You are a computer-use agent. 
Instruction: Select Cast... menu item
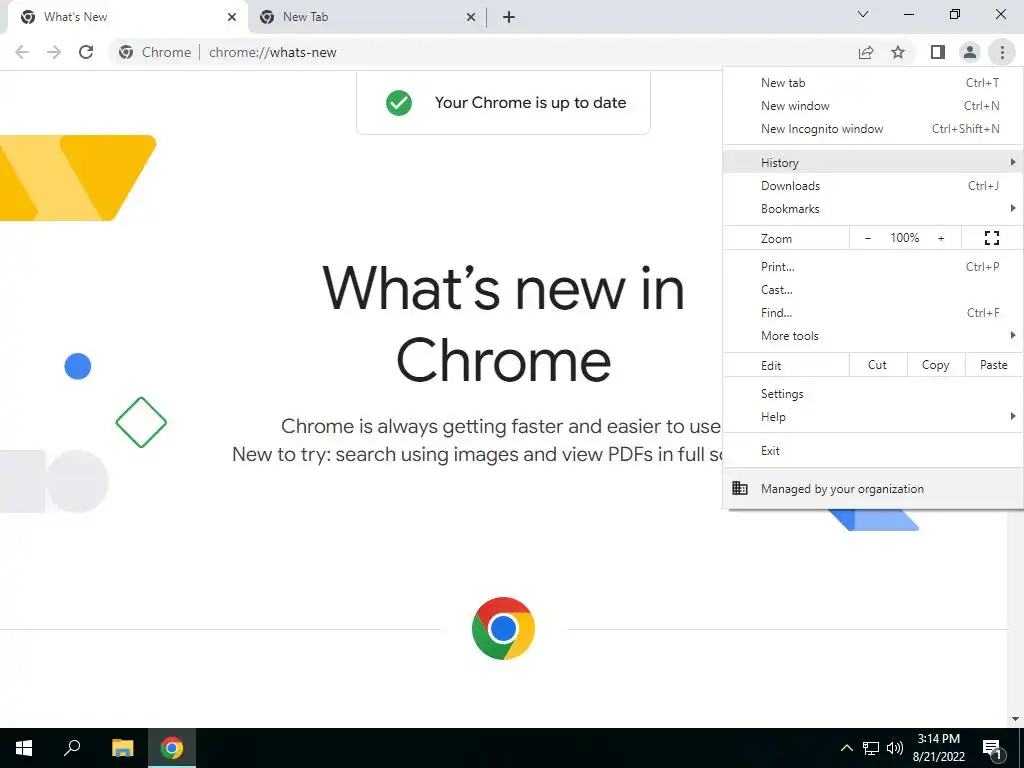tap(872, 289)
